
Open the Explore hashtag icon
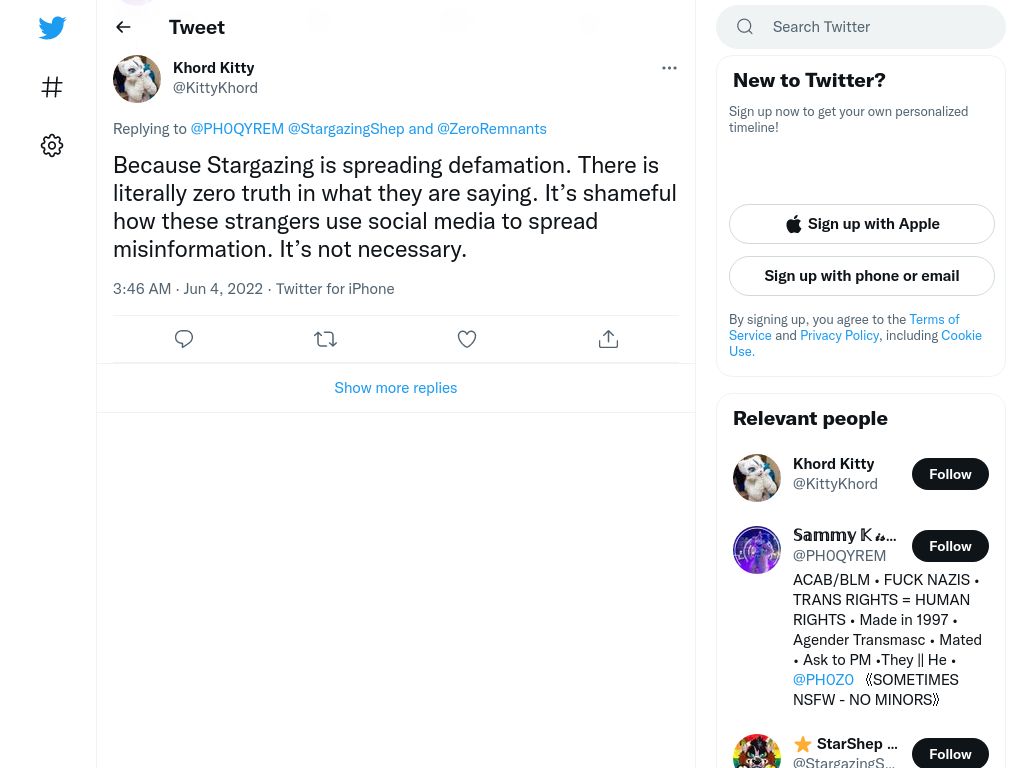tap(52, 87)
